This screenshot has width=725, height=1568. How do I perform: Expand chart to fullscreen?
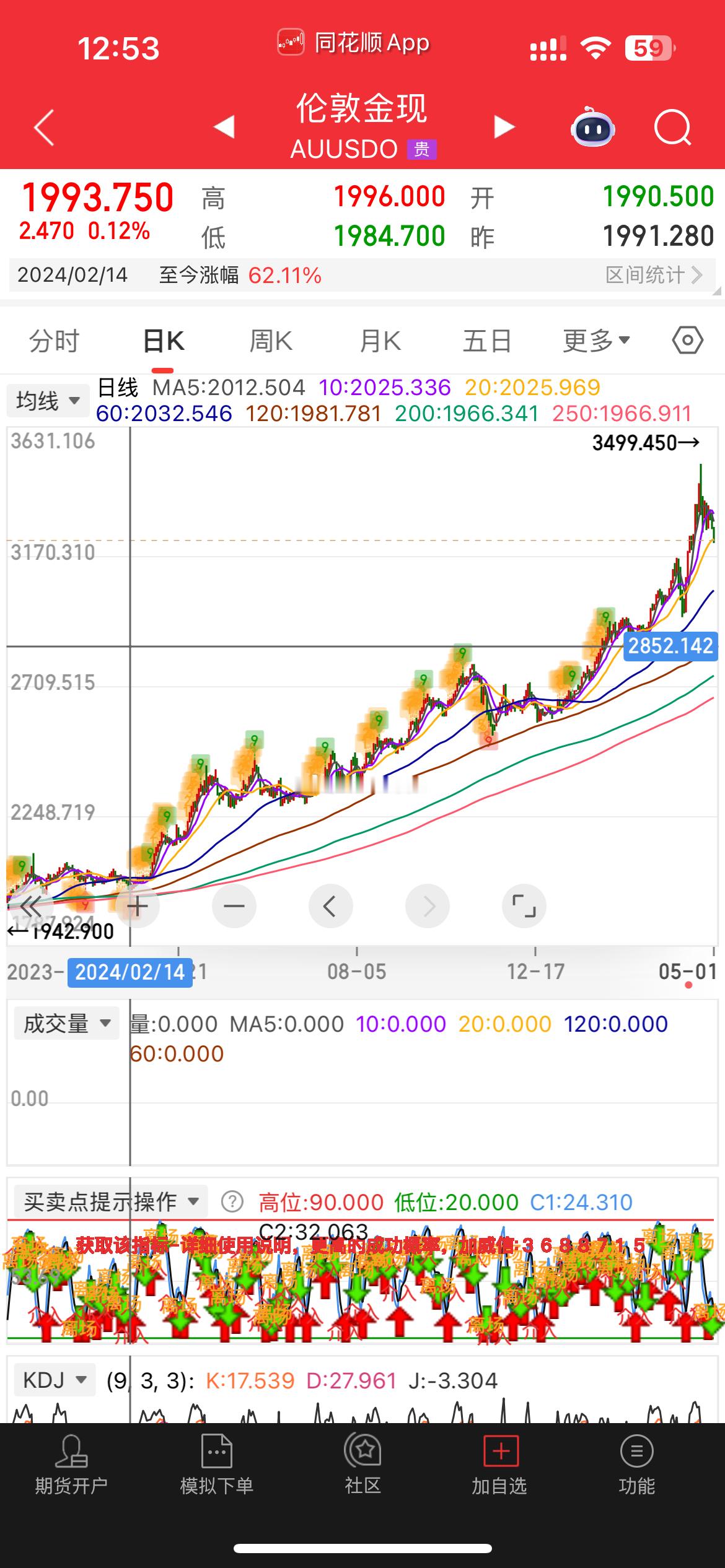(524, 906)
